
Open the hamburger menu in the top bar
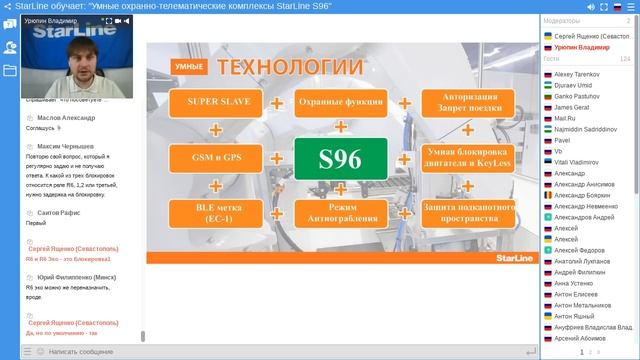[631, 7]
